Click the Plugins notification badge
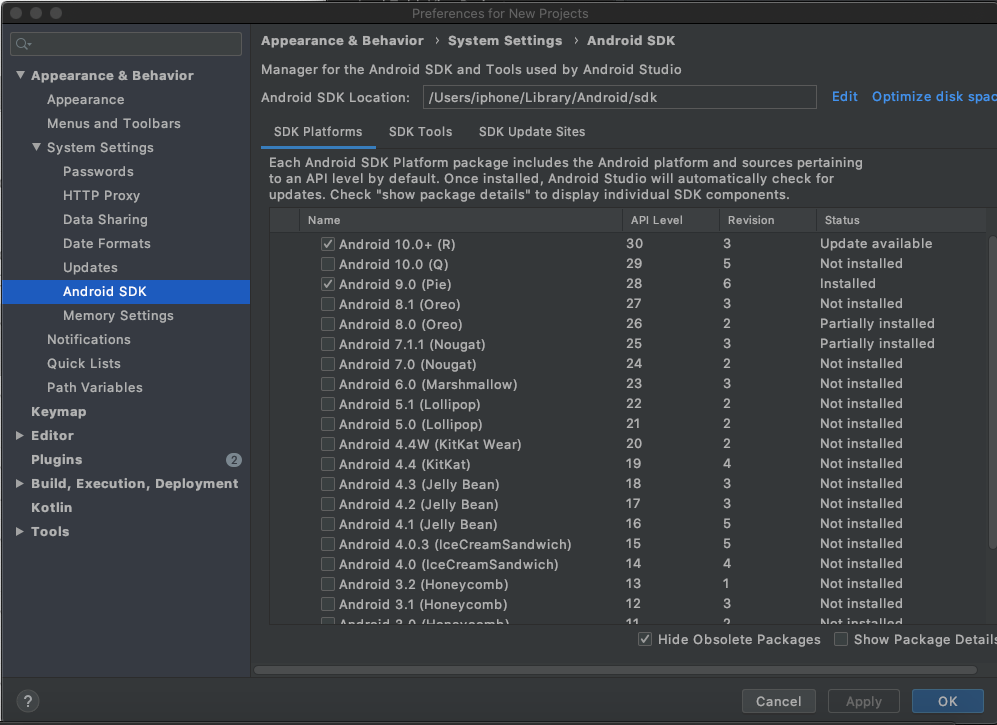The image size is (997, 725). click(233, 460)
